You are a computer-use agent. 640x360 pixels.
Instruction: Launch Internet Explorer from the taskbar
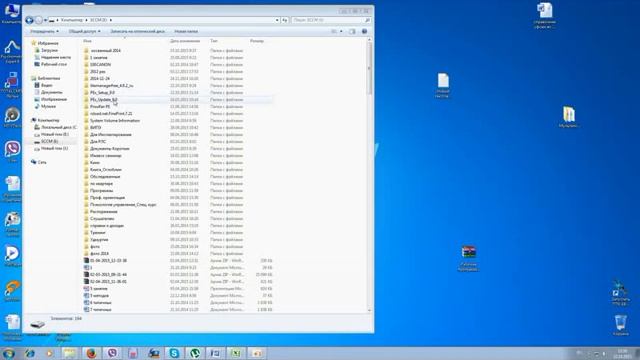click(x=29, y=353)
